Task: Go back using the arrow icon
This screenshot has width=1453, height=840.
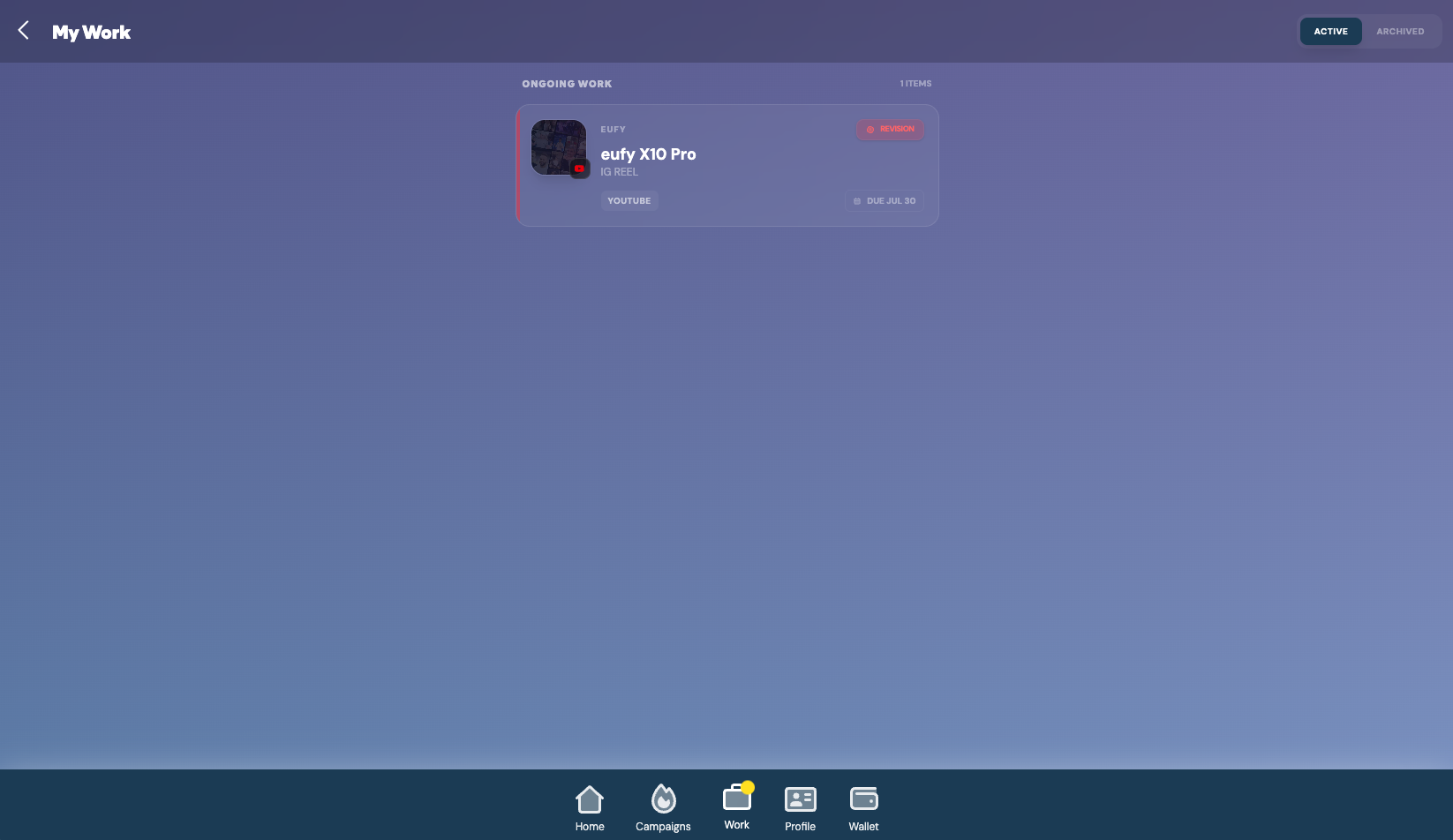Action: point(24,31)
